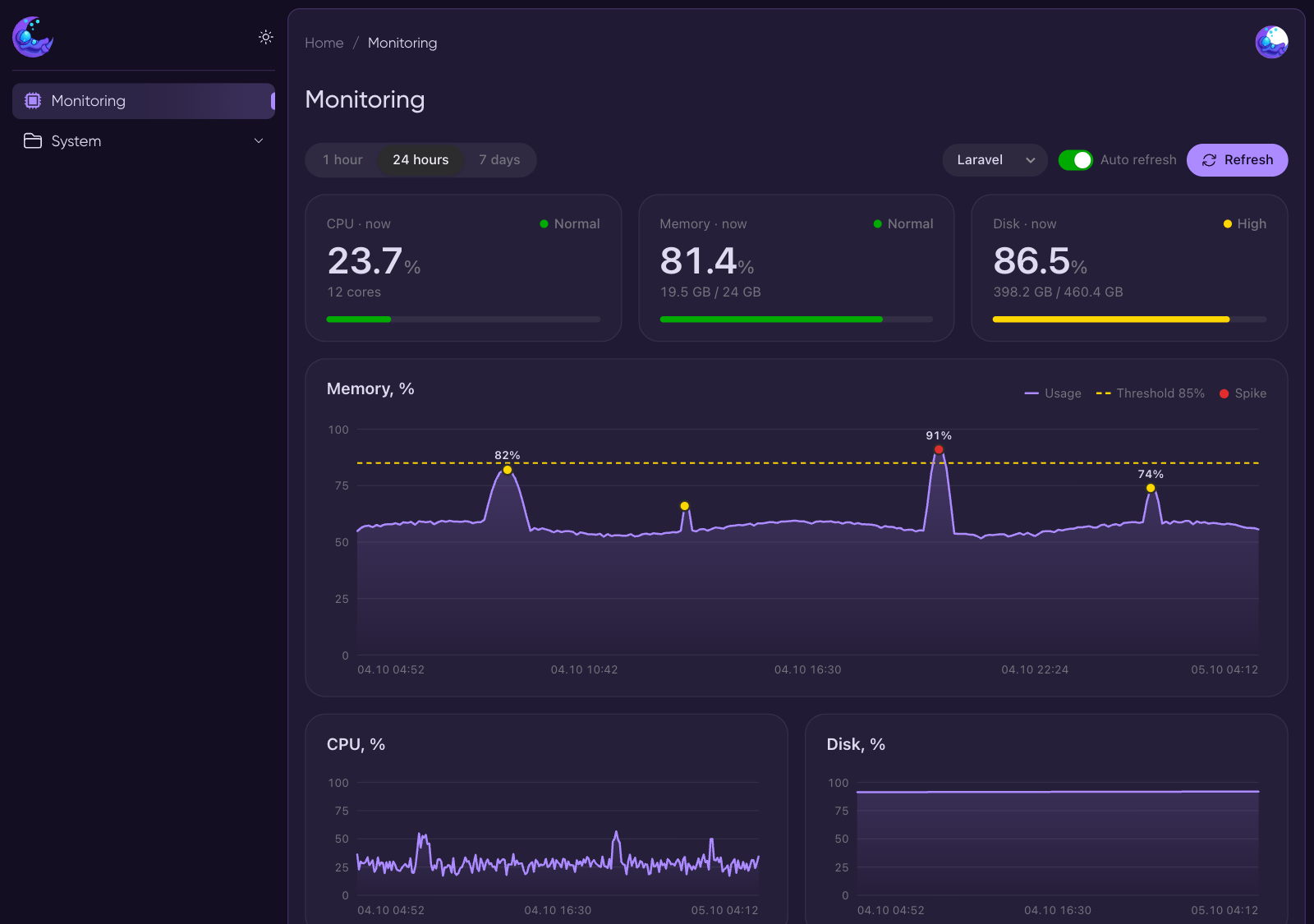1314x924 pixels.
Task: Click the Monitoring chip icon in sidebar
Action: (x=33, y=101)
